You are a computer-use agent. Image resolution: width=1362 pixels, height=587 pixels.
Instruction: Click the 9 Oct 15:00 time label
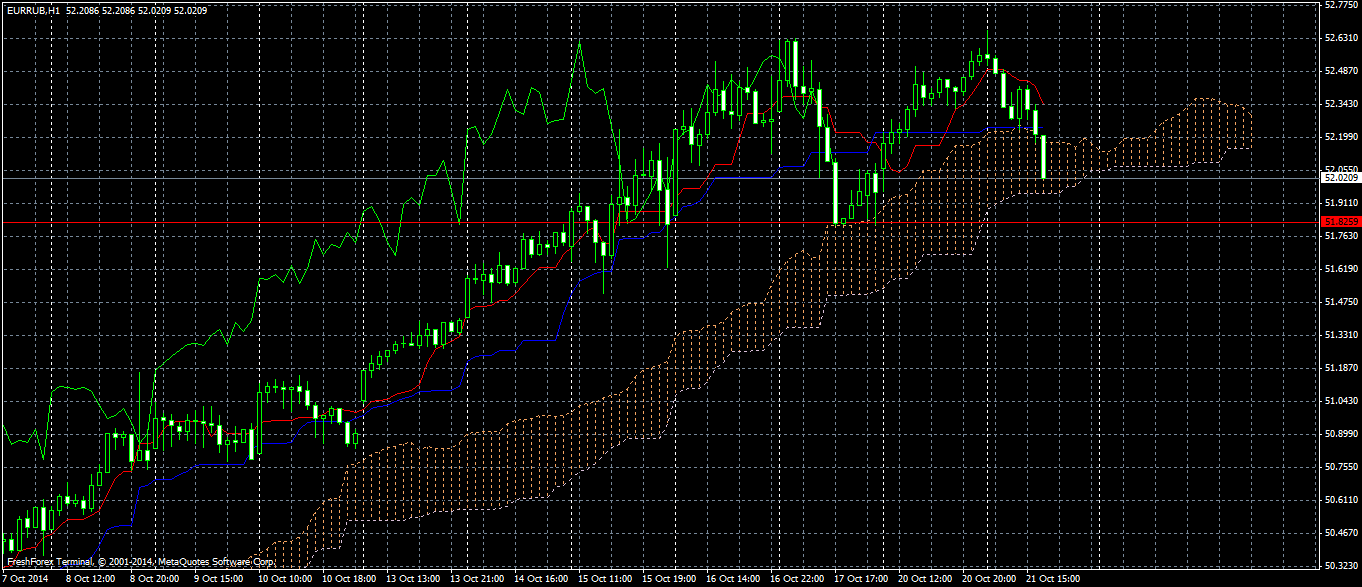[x=219, y=579]
